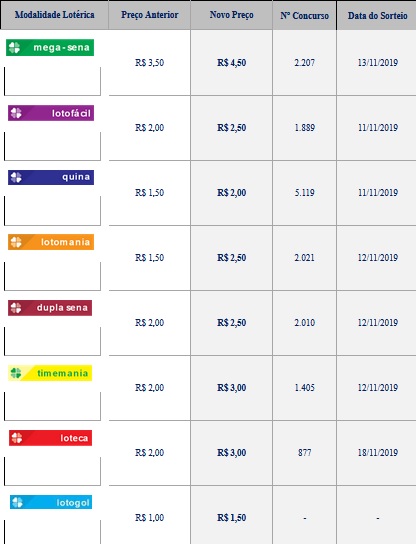Click the lotogol light blue logo

tap(51, 502)
